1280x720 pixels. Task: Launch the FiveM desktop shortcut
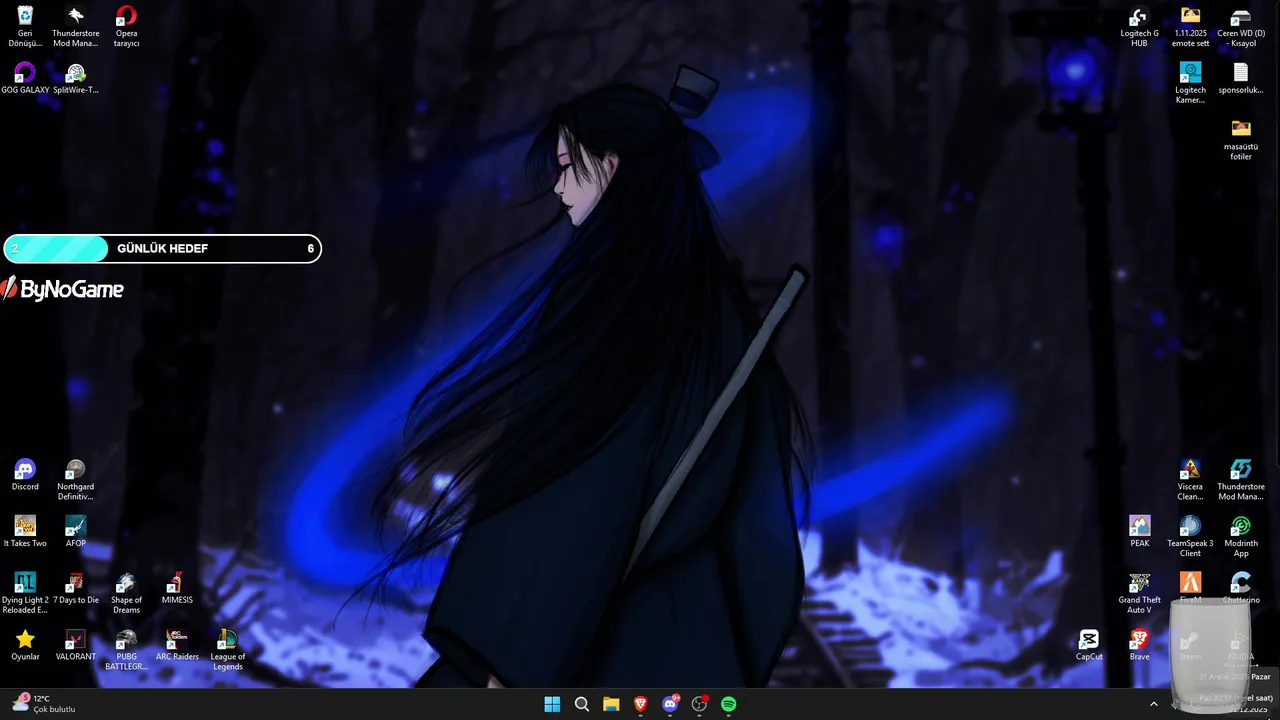coord(1190,588)
